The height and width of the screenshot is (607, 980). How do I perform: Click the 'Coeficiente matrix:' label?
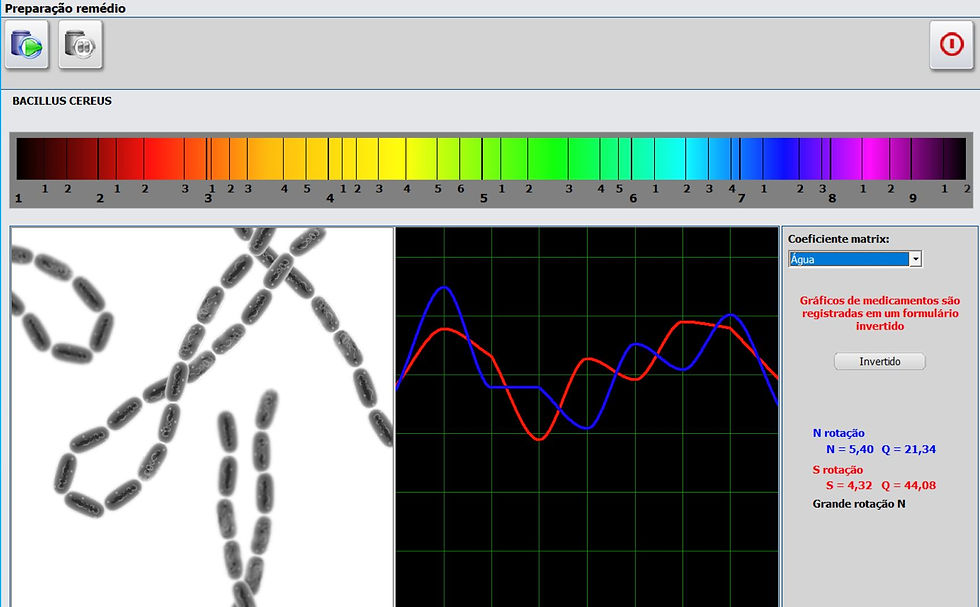click(838, 239)
